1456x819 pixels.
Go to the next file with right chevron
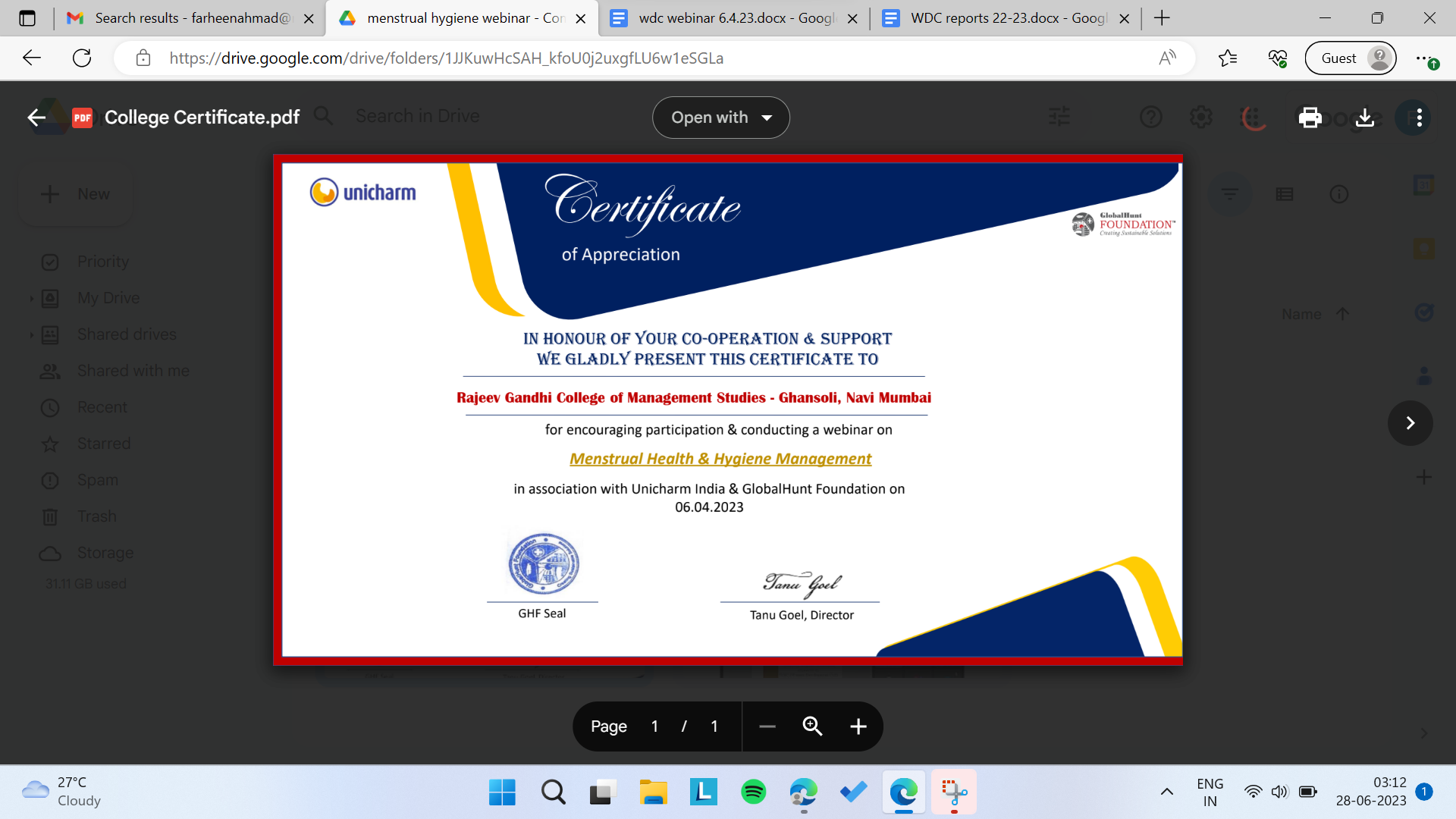(1410, 423)
